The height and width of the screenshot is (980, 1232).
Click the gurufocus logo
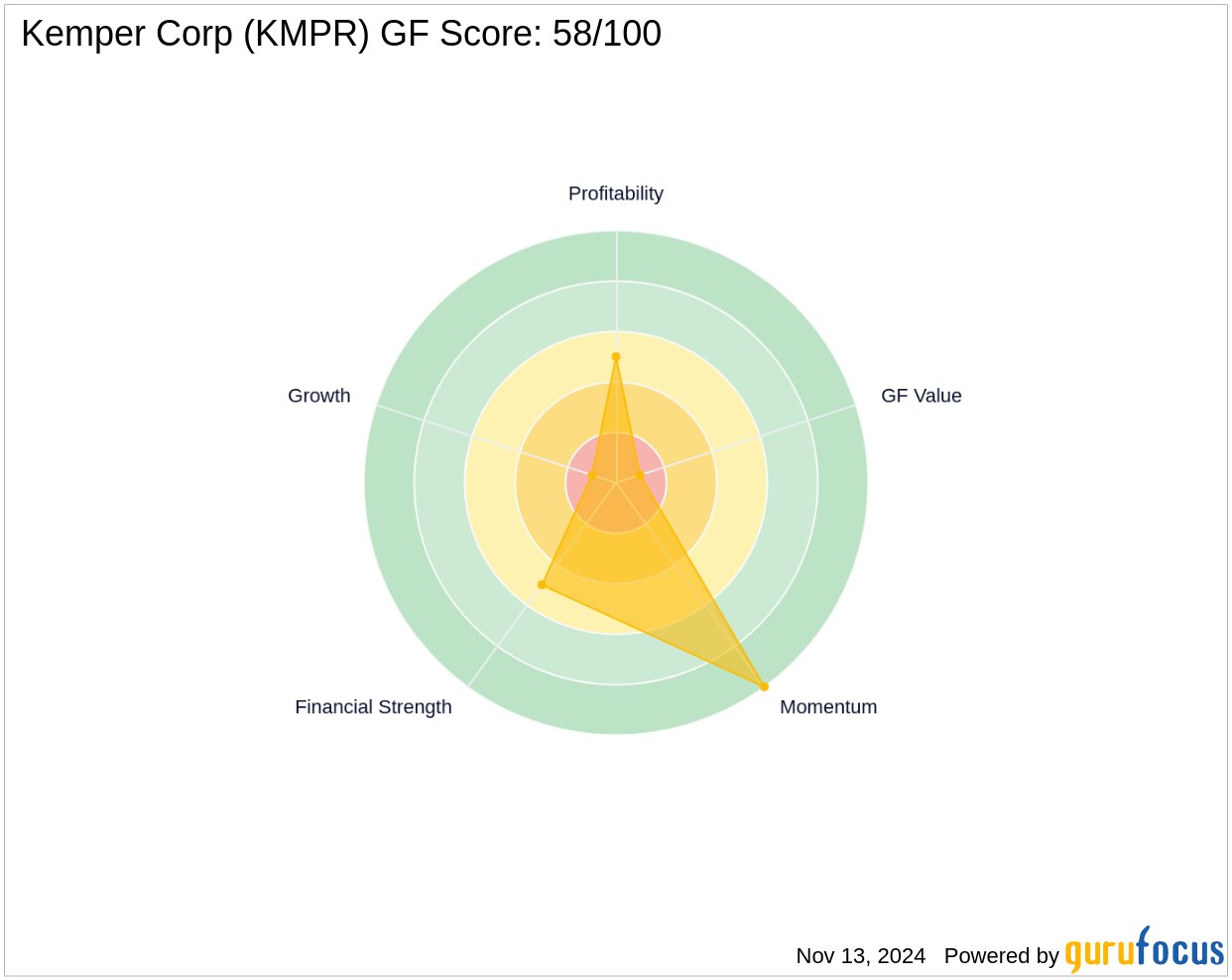[1145, 950]
